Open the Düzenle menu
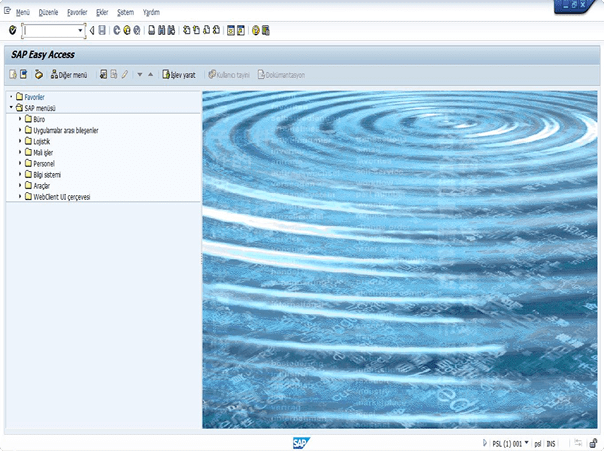 coord(48,11)
